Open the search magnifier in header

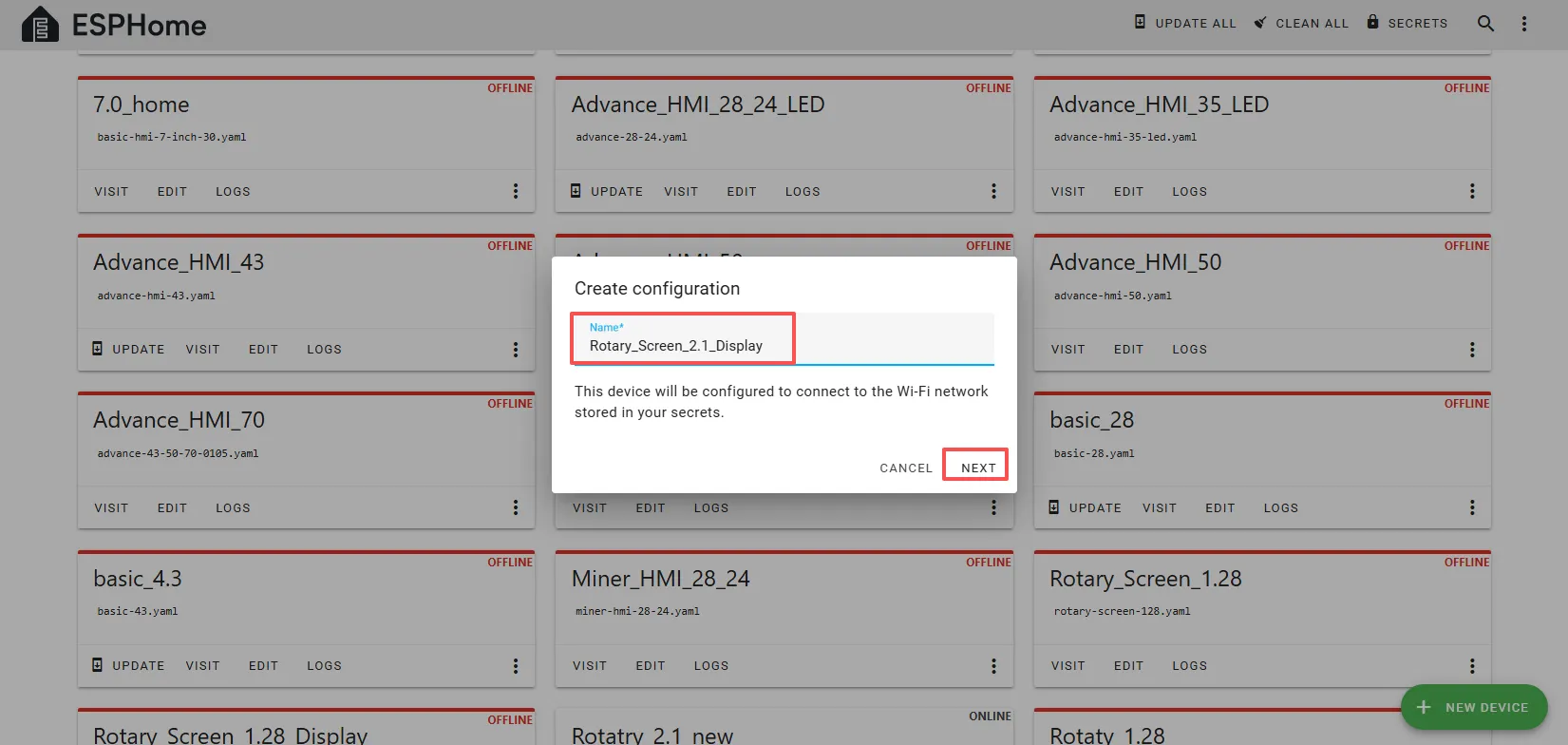[x=1485, y=24]
